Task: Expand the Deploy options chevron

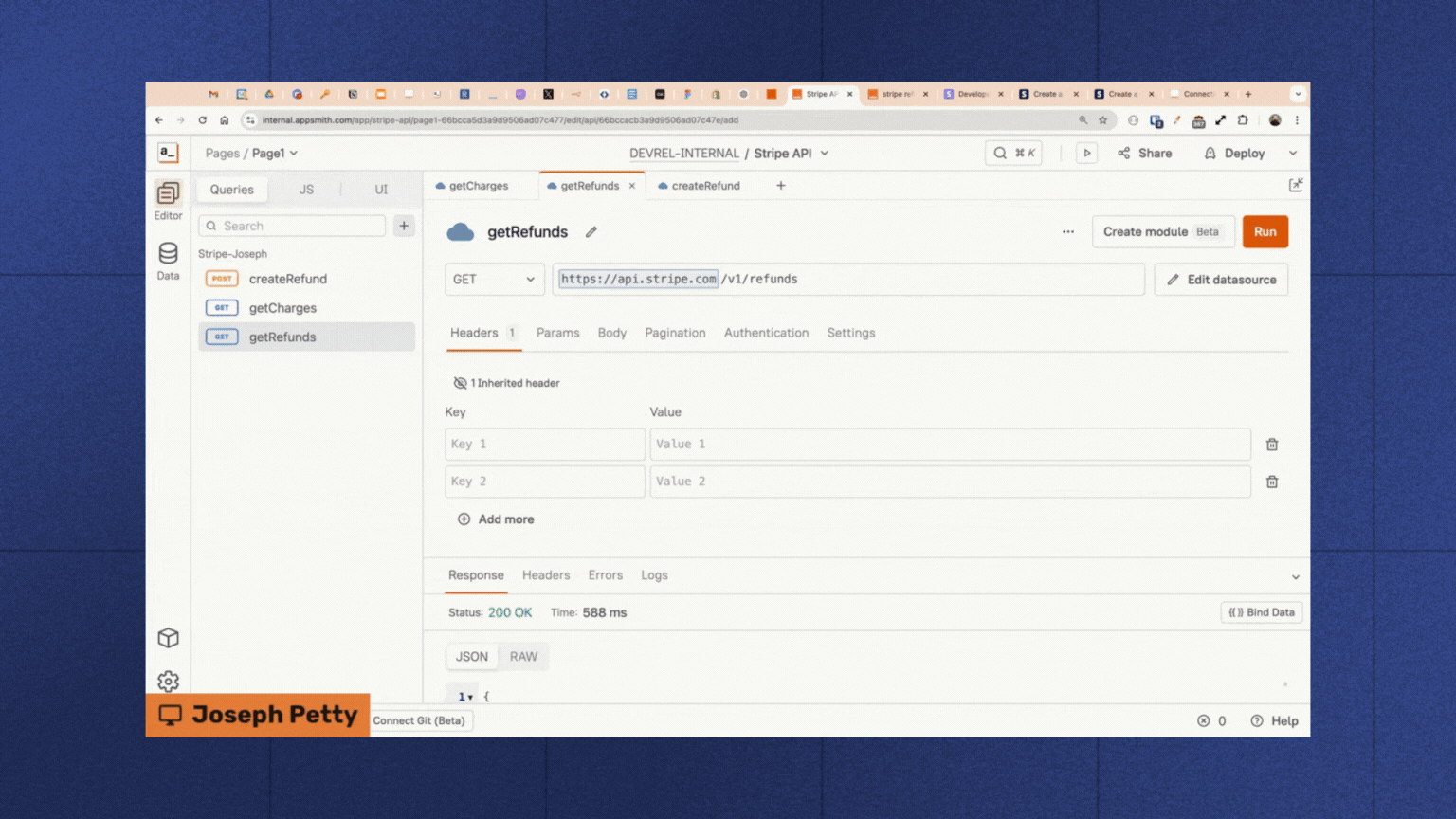Action: click(1292, 153)
